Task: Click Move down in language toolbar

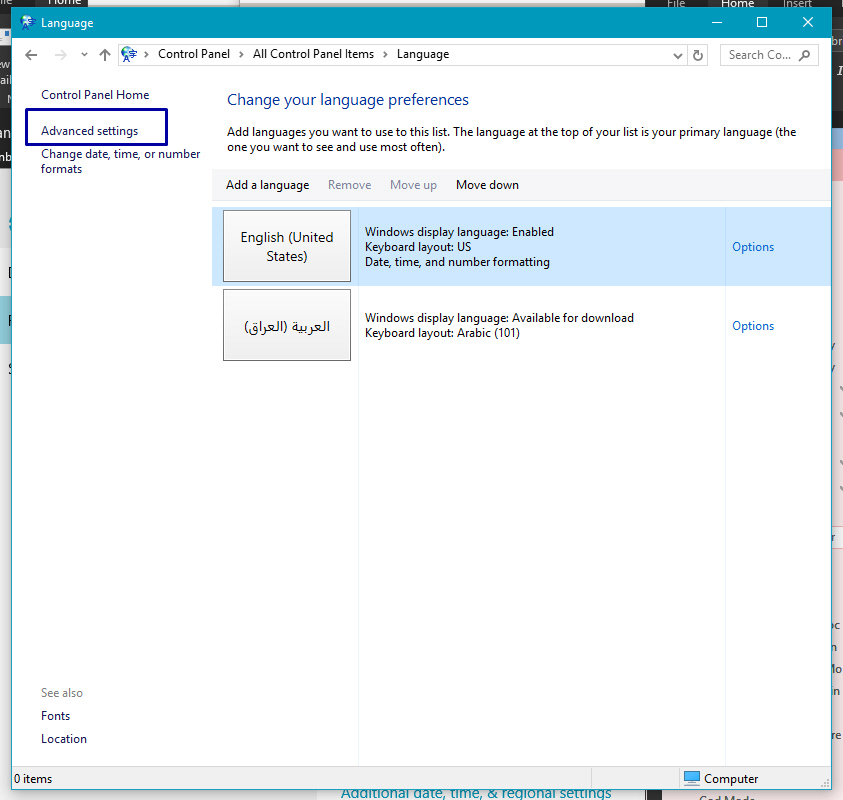Action: (487, 185)
